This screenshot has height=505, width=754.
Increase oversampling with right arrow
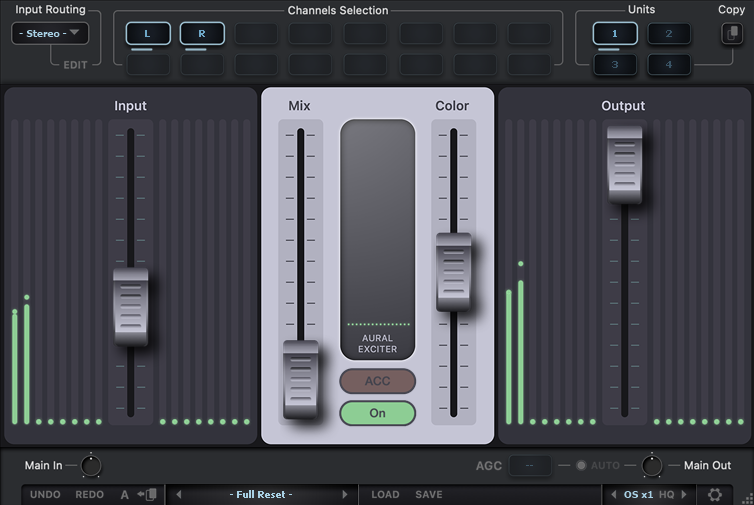(x=684, y=494)
